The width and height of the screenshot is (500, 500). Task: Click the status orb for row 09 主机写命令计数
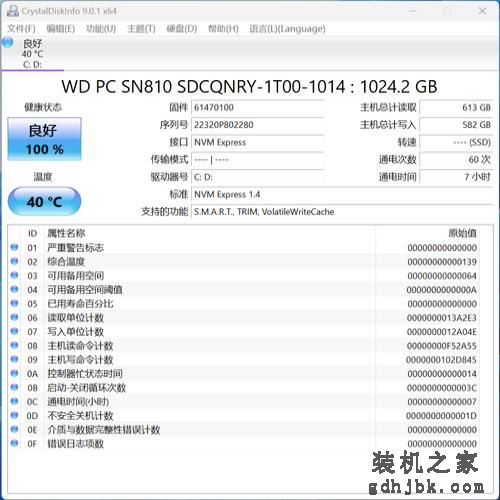click(x=14, y=359)
